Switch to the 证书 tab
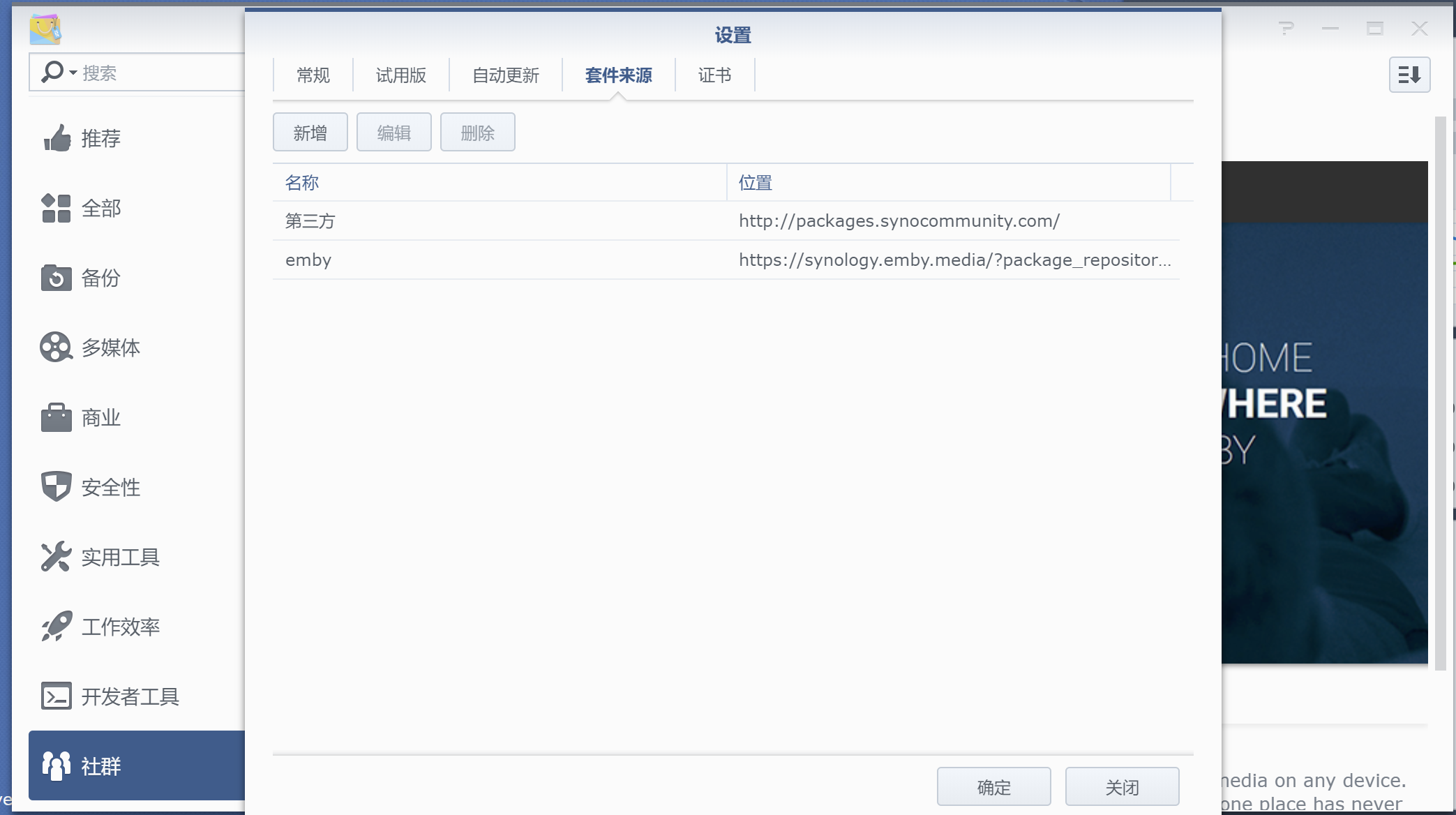Screen dimensions: 1456x815 pyautogui.click(x=714, y=75)
